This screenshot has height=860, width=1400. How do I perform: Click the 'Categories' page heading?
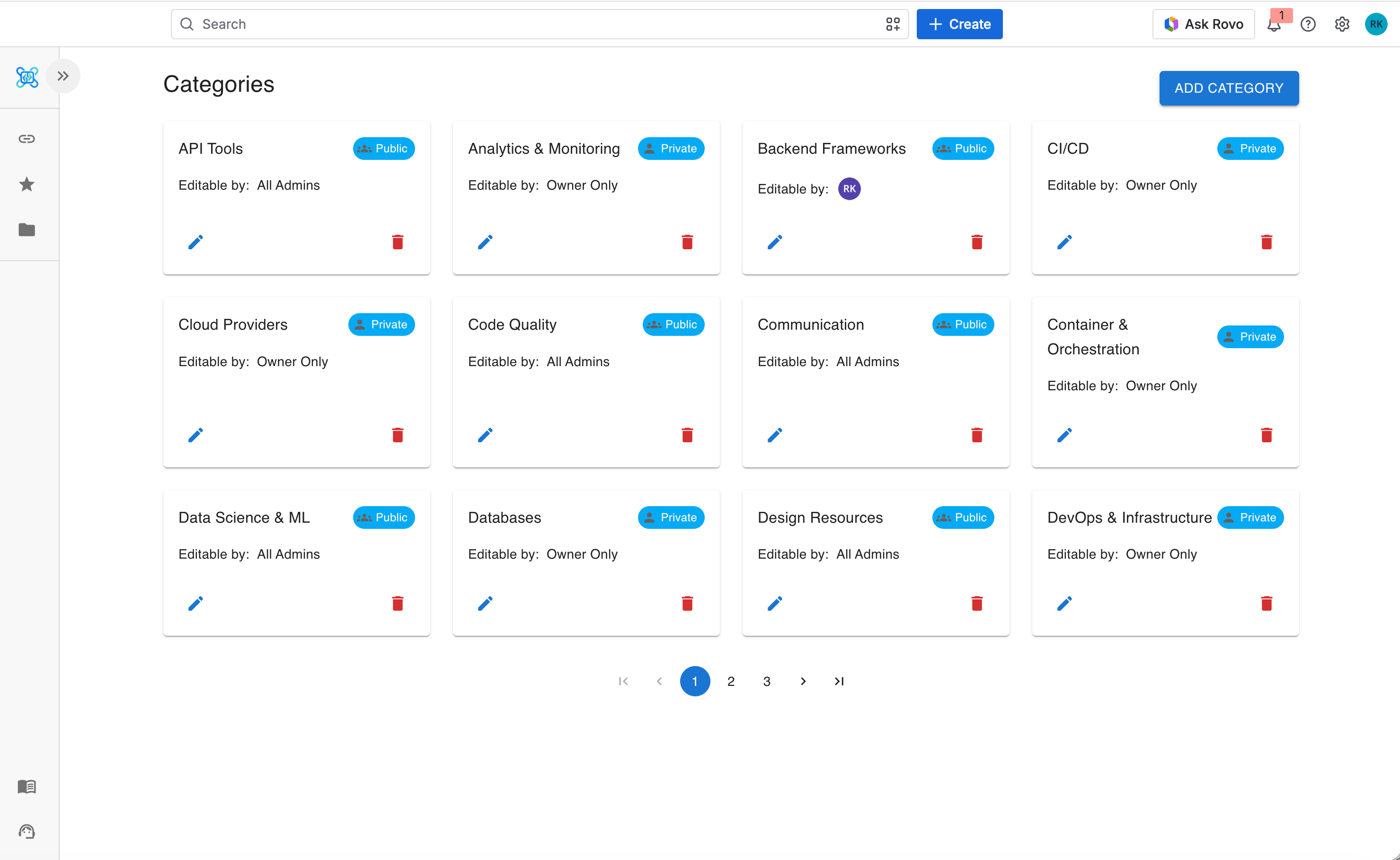219,84
